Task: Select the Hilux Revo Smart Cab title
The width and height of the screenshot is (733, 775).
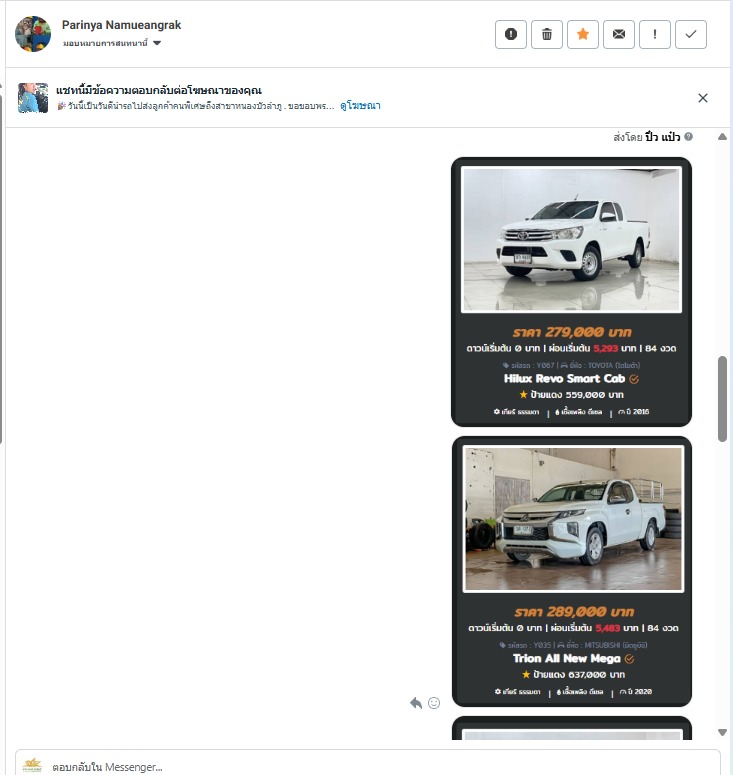Action: 564,379
